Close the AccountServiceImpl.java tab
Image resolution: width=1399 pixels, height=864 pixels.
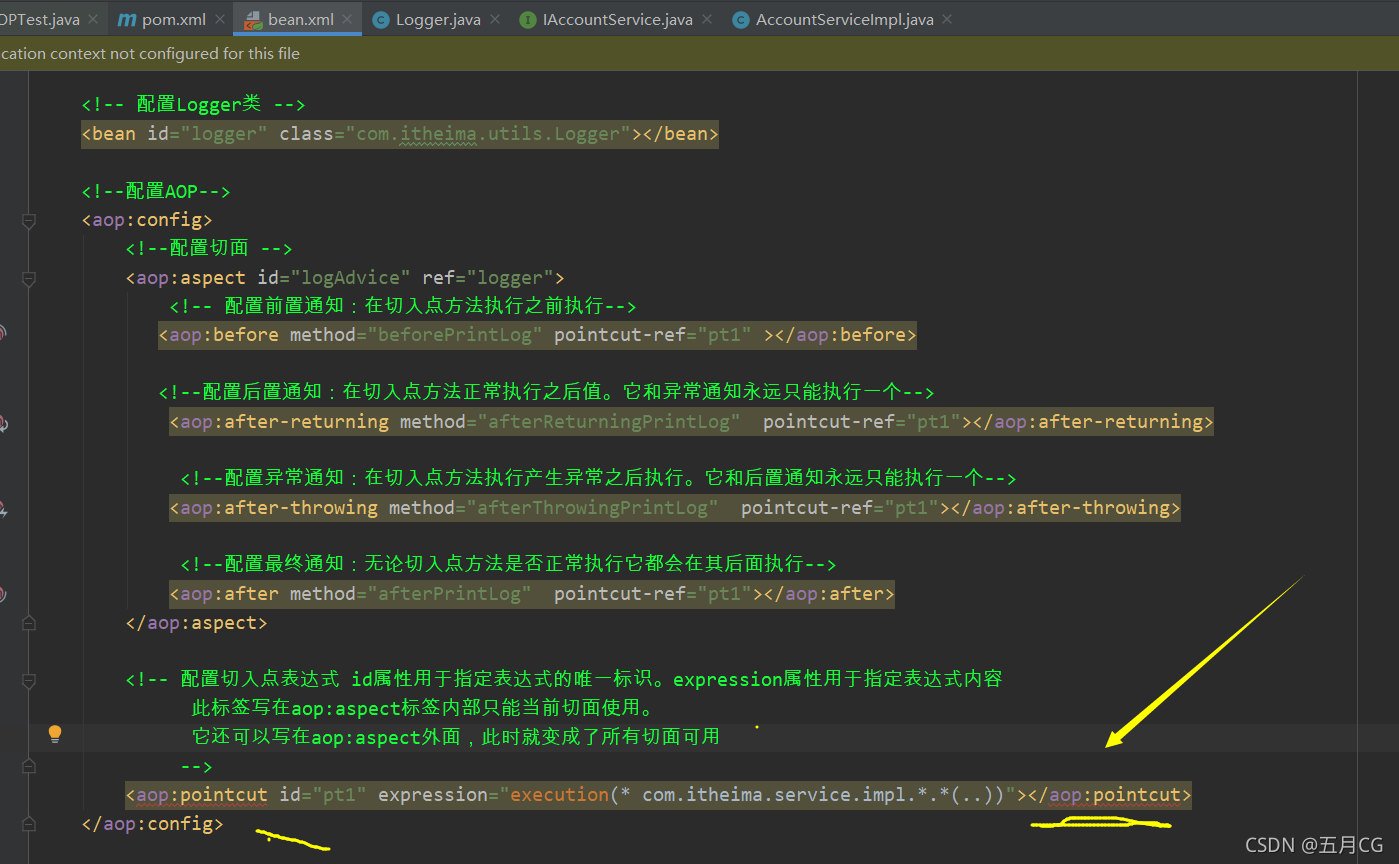click(948, 19)
